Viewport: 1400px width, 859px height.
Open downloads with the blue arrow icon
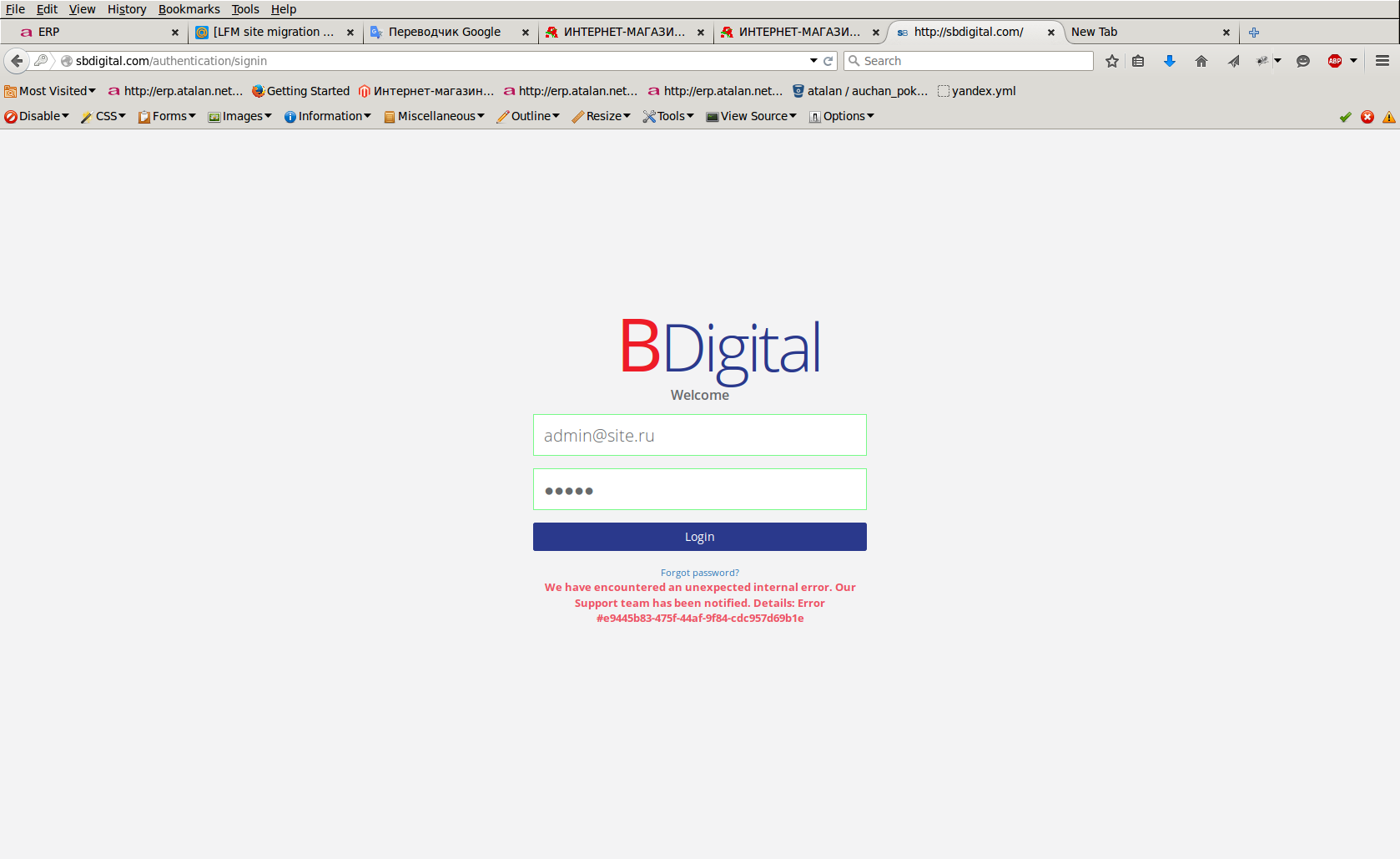coord(1170,61)
